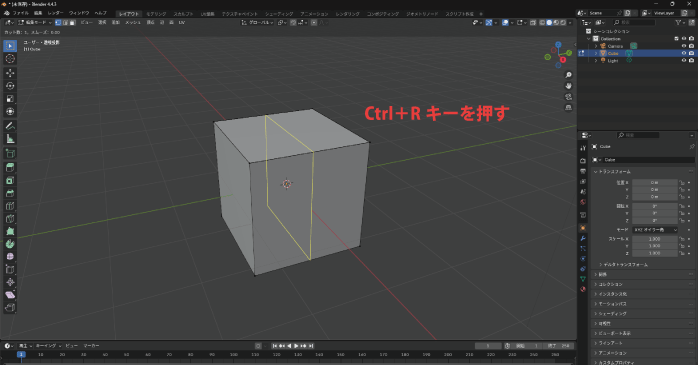Open the World properties tab
Viewport: 698px width, 365px height.
pos(583,202)
